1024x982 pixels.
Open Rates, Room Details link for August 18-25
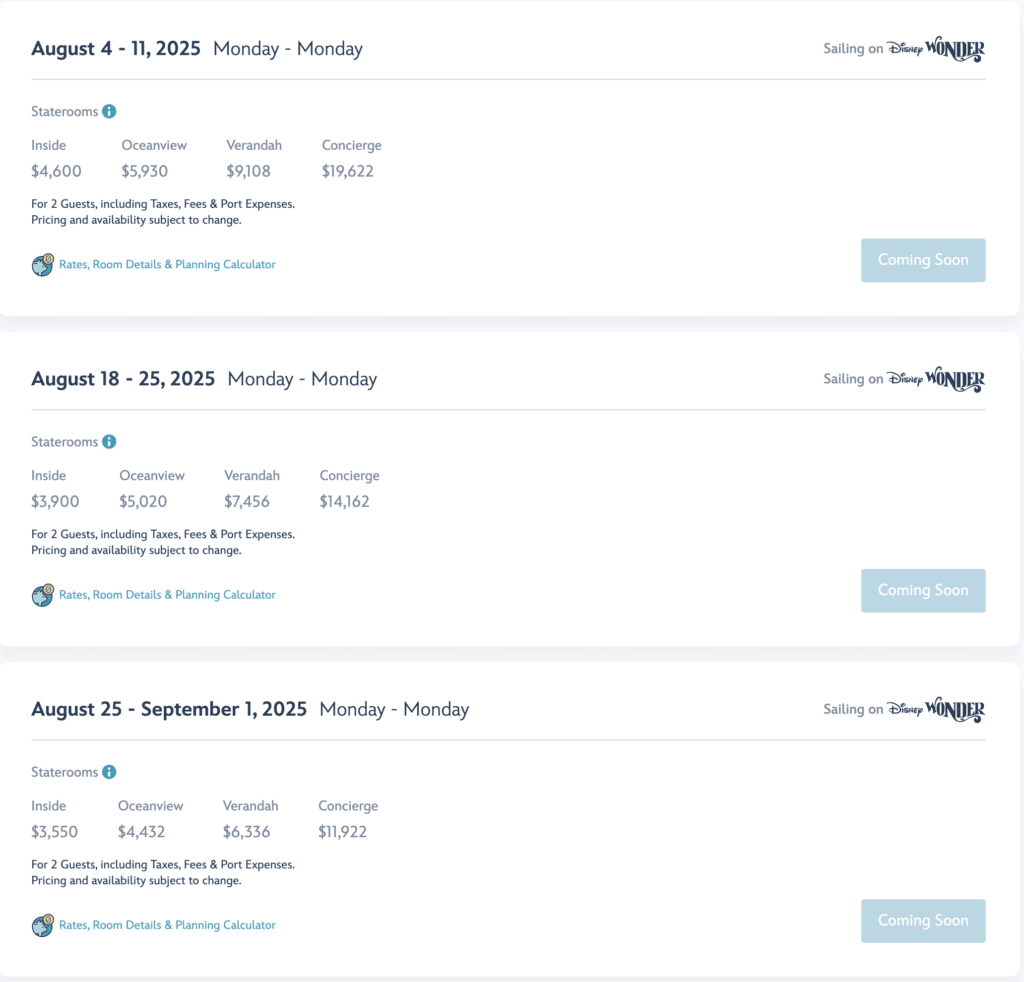point(167,595)
